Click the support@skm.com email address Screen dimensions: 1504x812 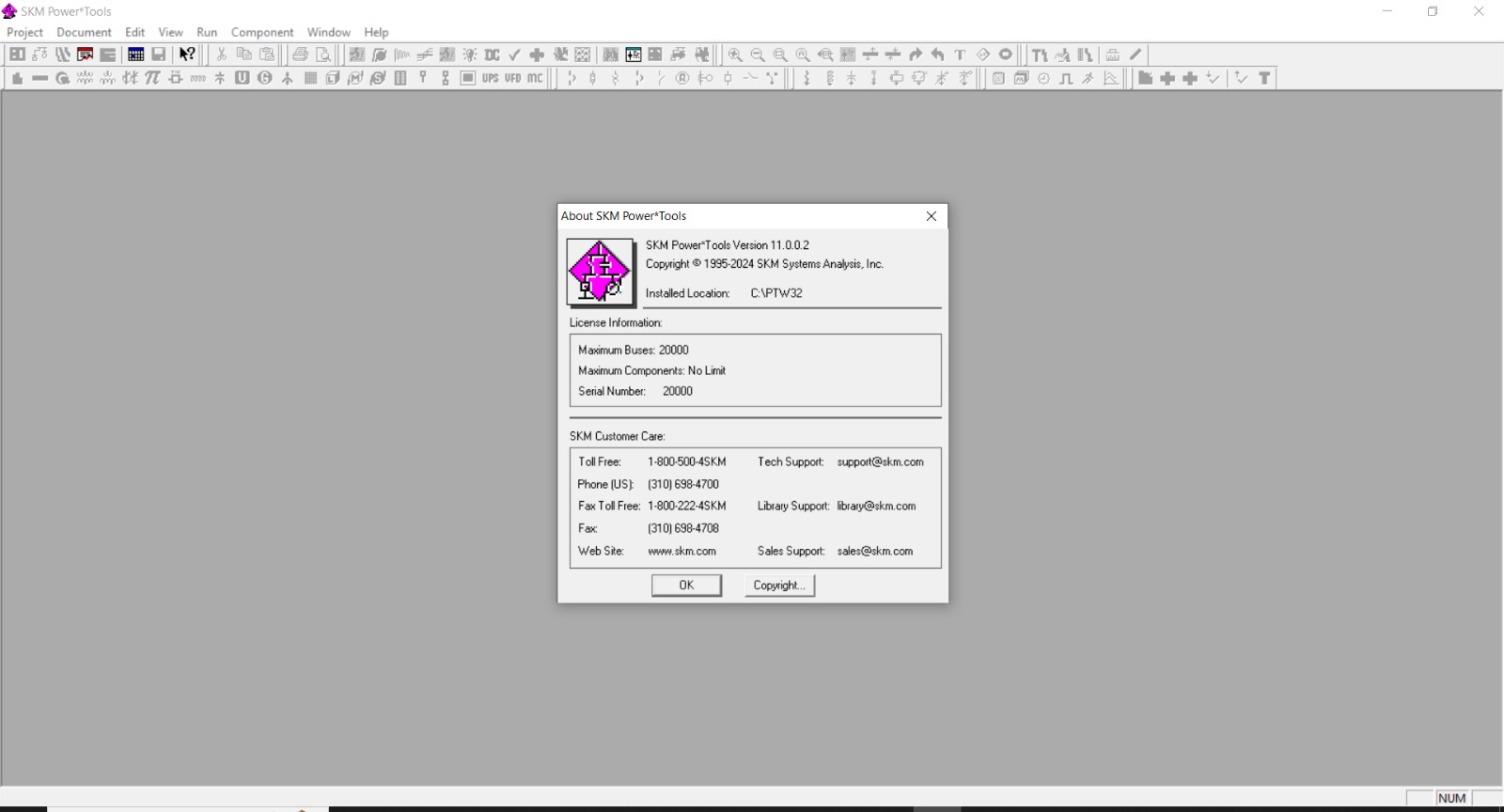[x=881, y=461]
